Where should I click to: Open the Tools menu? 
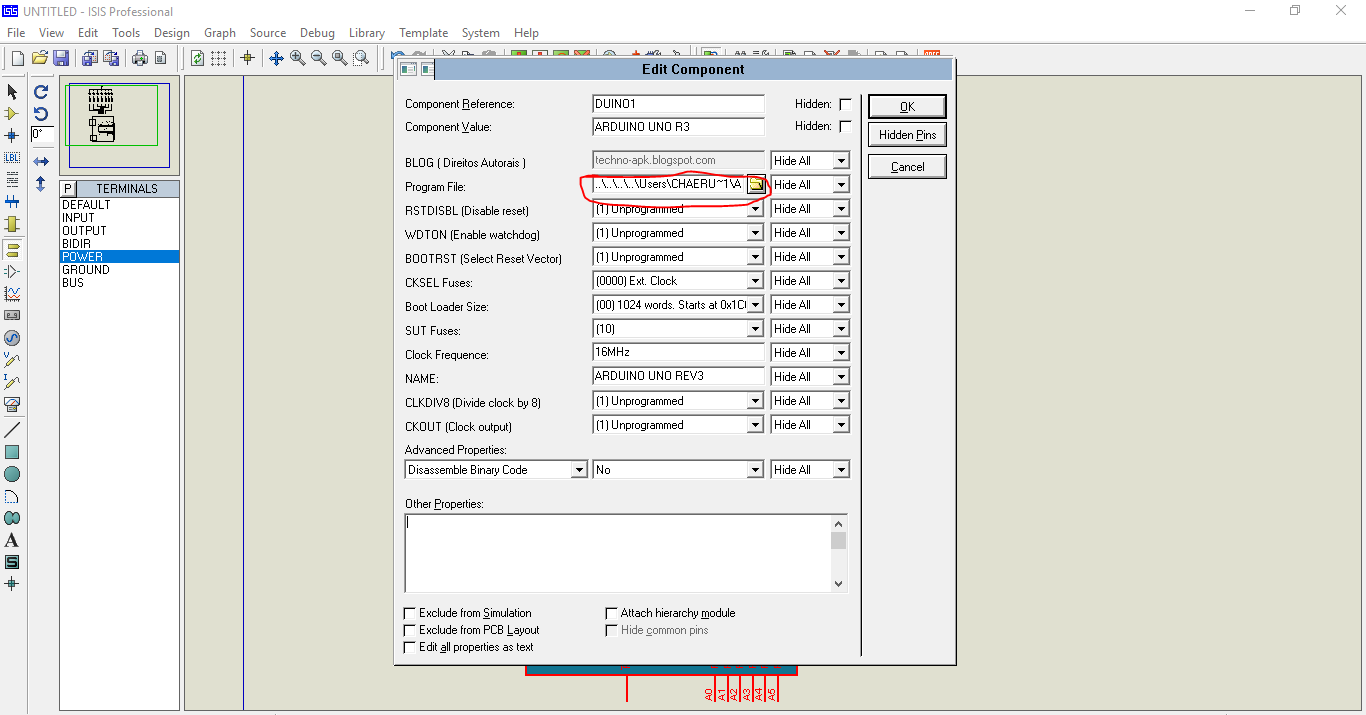126,33
